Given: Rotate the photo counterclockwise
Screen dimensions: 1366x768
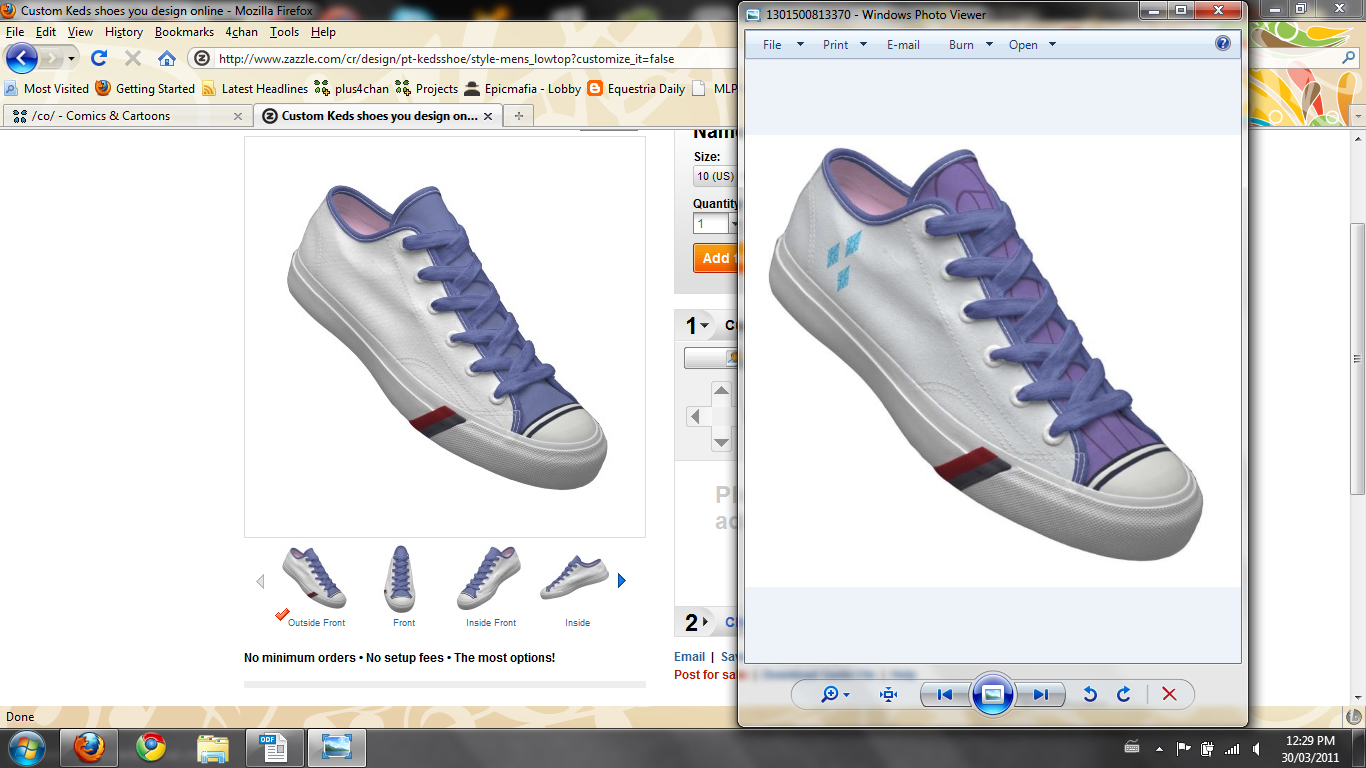Looking at the screenshot, I should pos(1090,694).
